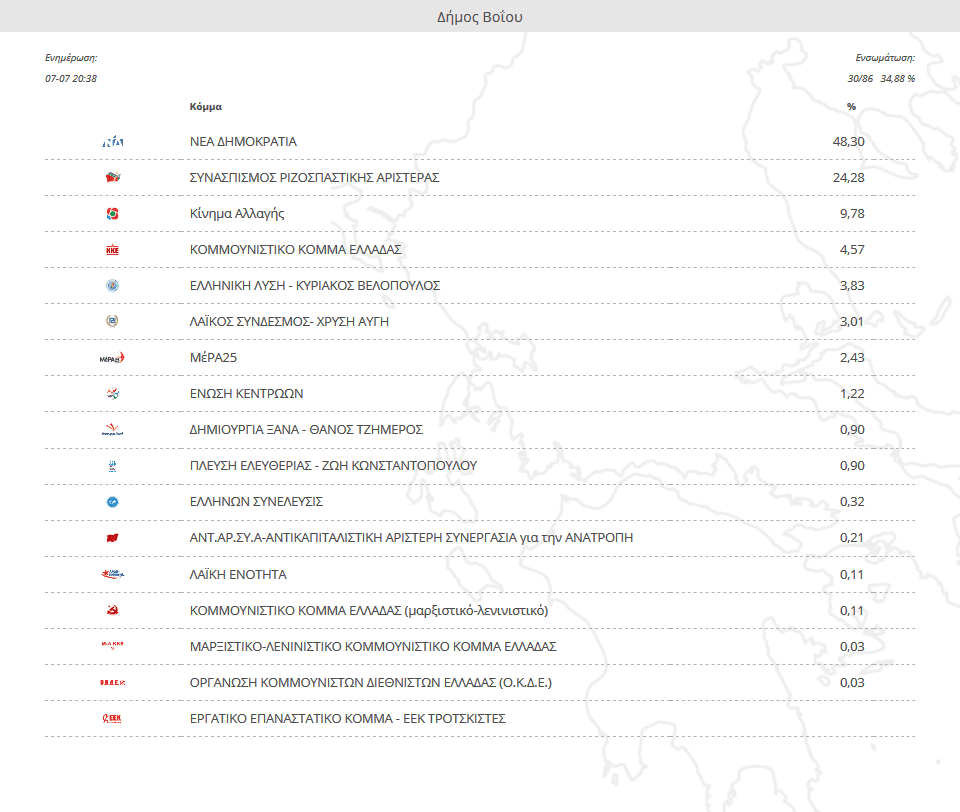The width and height of the screenshot is (960, 812).
Task: Select the ΜέΡΑ25 party name
Action: (x=213, y=358)
